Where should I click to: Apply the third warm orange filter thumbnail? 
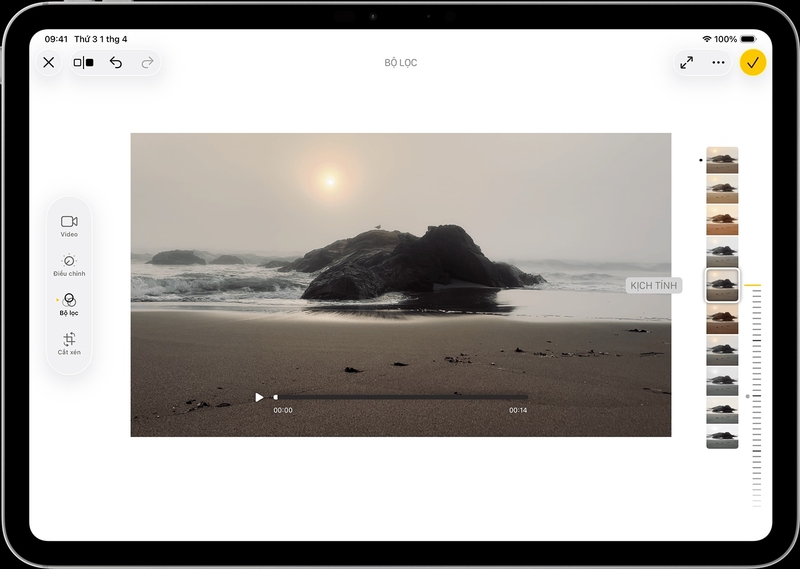(x=722, y=220)
